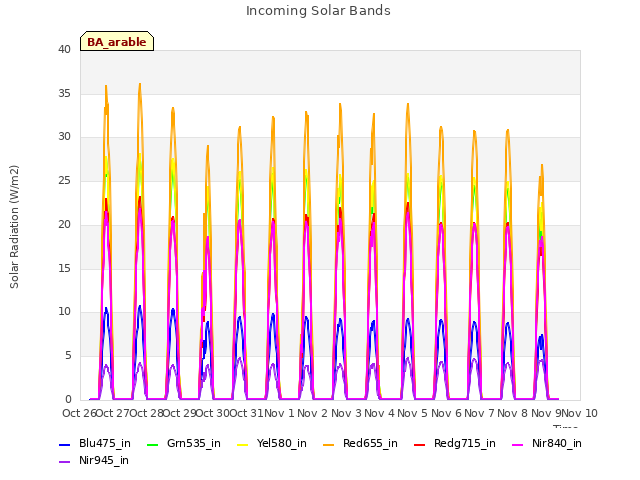
Task: Click the 15 y-axis tick value
Action: pyautogui.click(x=64, y=268)
